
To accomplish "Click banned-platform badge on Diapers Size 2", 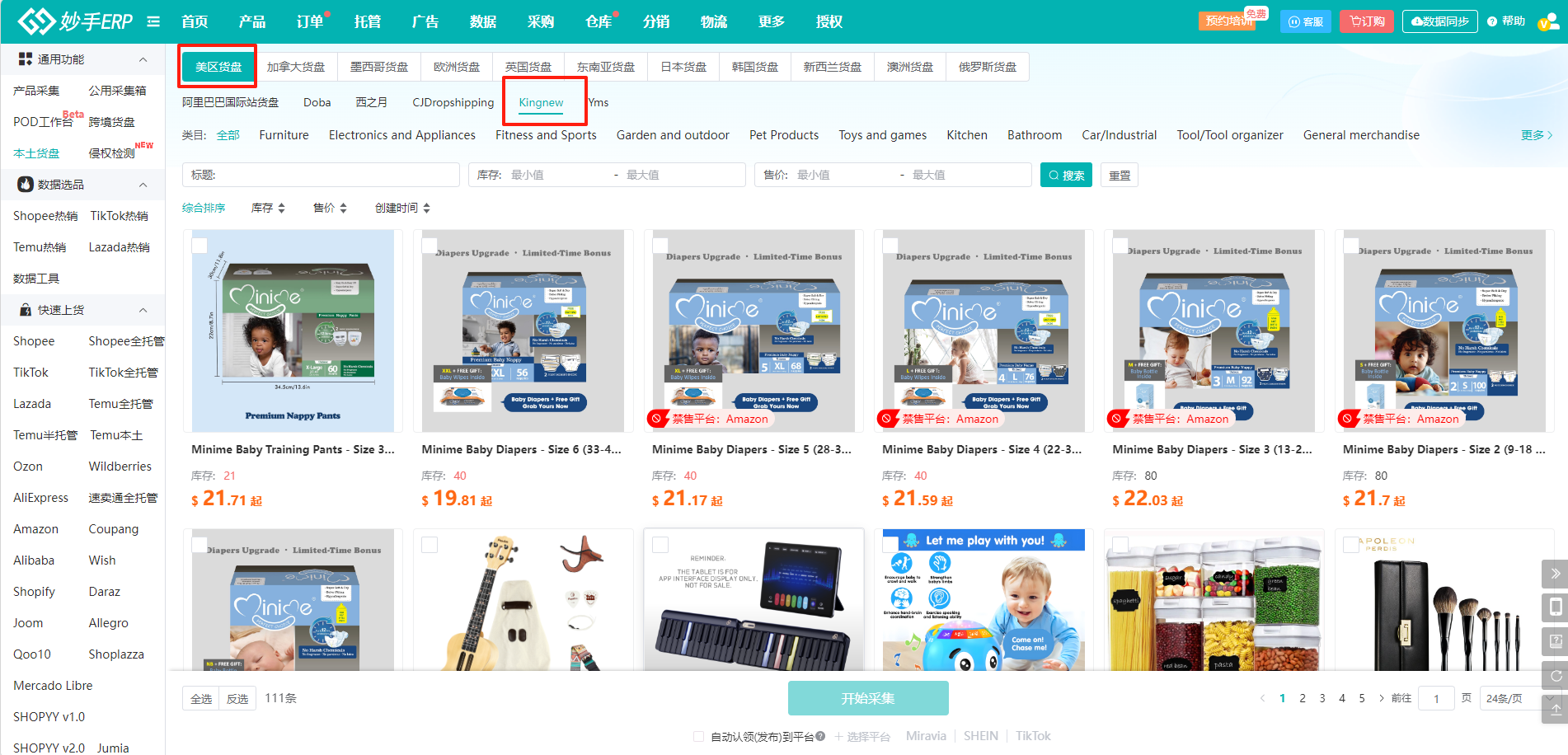I will point(1401,419).
